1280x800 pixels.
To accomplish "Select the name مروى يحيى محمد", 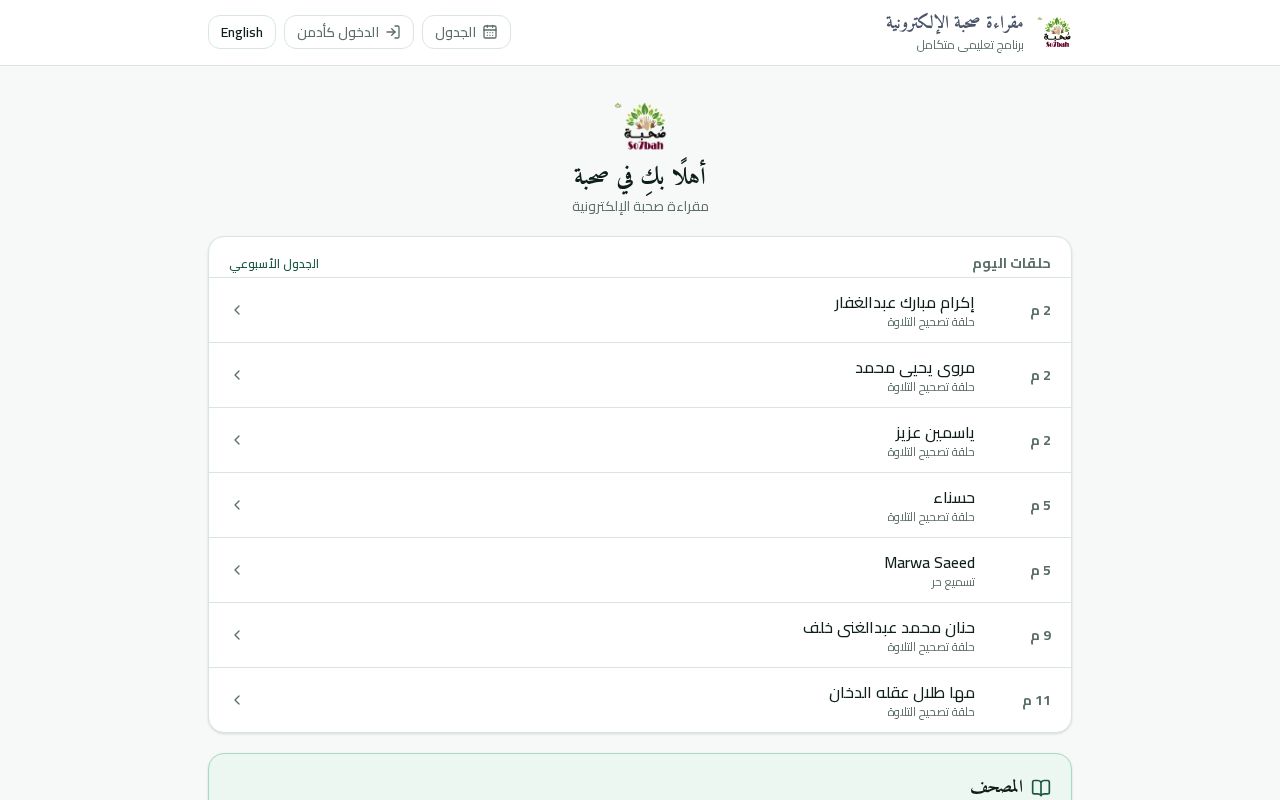I will click(x=915, y=367).
